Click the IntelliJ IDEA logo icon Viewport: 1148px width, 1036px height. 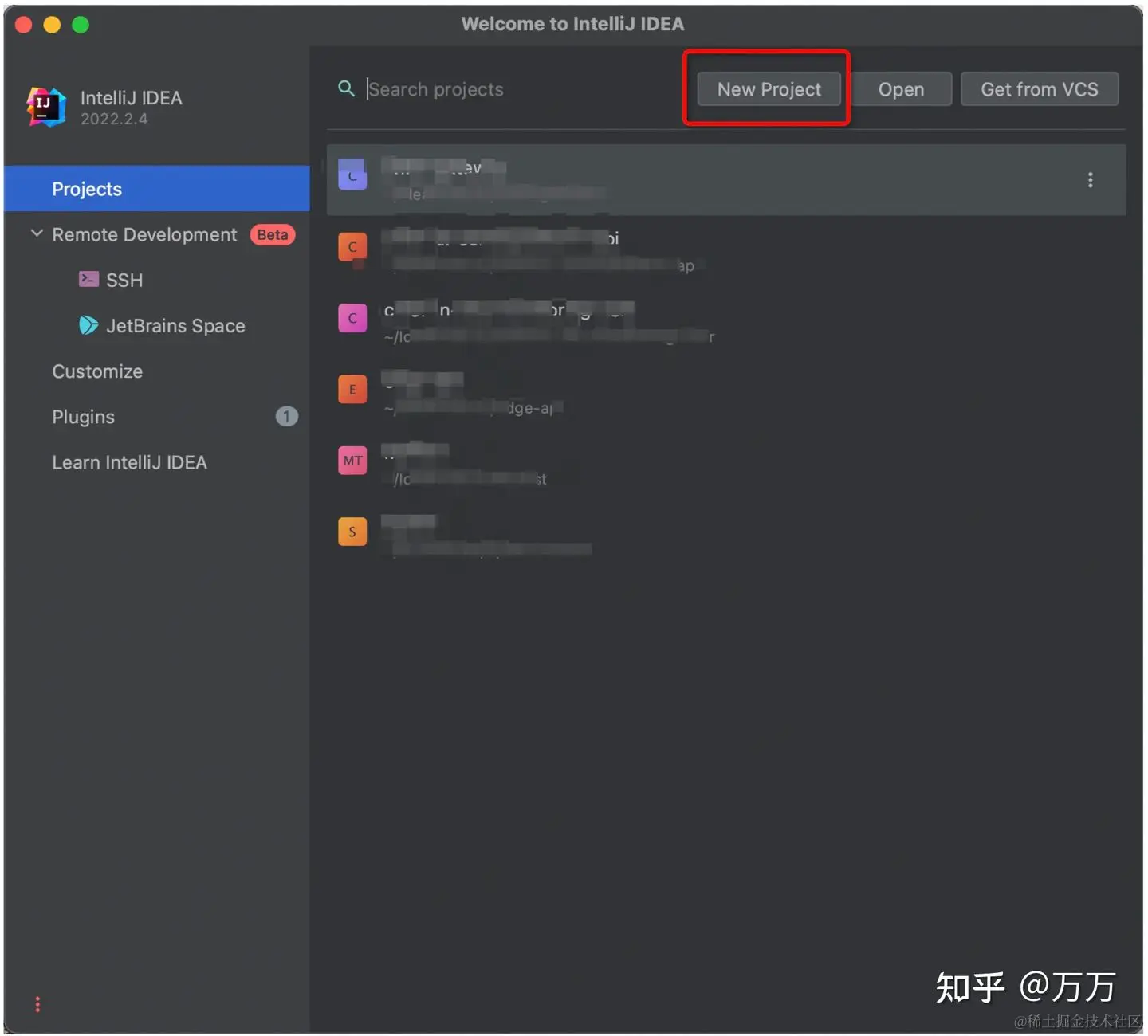click(x=46, y=107)
